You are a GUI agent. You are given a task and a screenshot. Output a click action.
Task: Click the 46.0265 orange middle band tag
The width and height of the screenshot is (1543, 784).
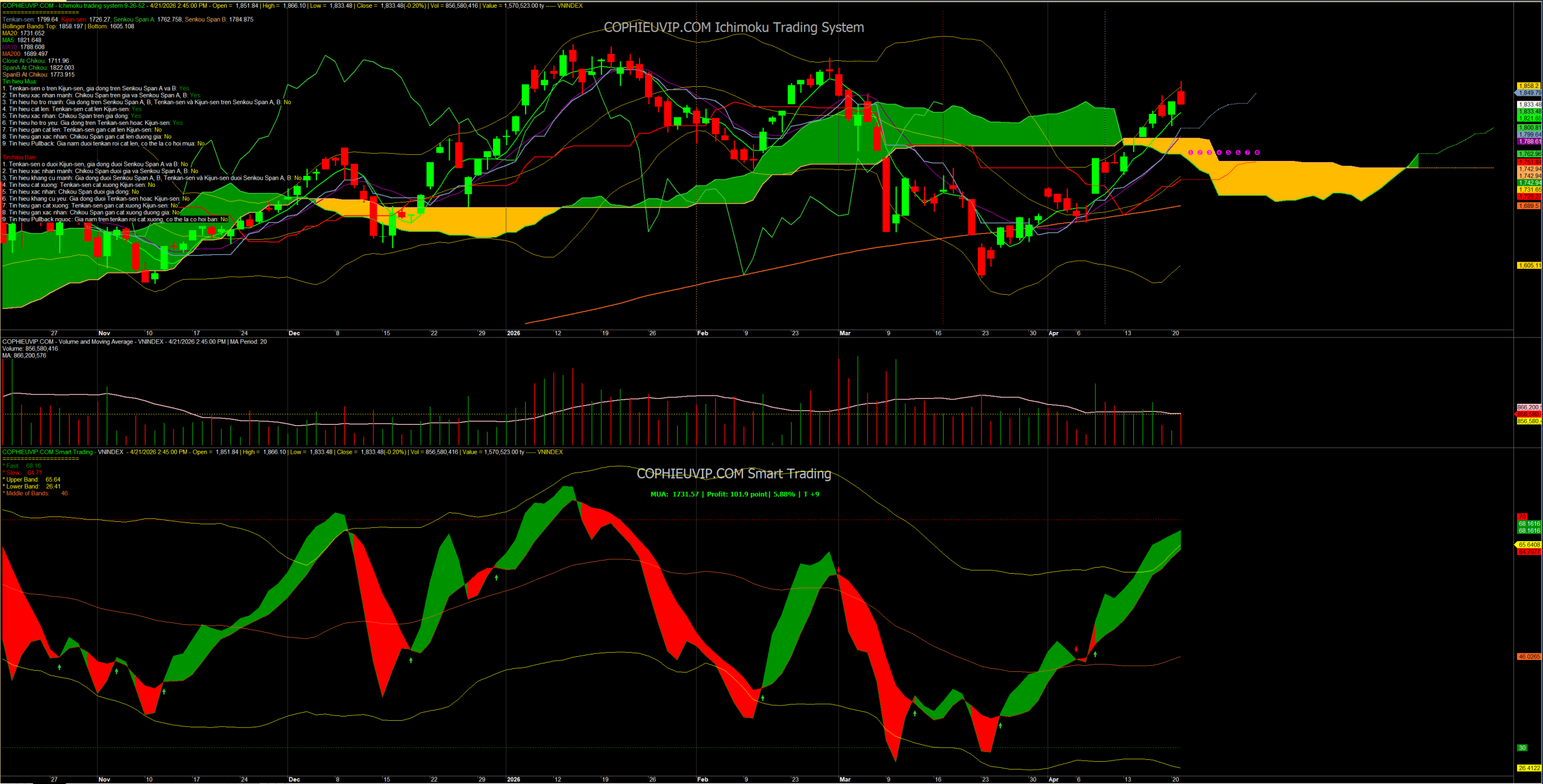[1528, 657]
